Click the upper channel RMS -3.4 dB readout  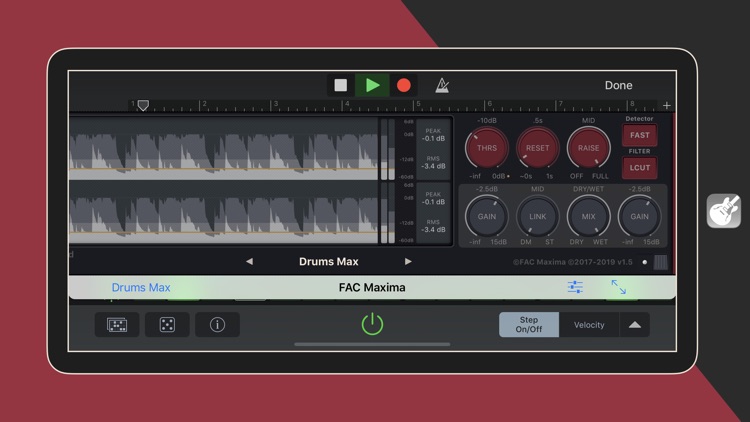pos(433,163)
